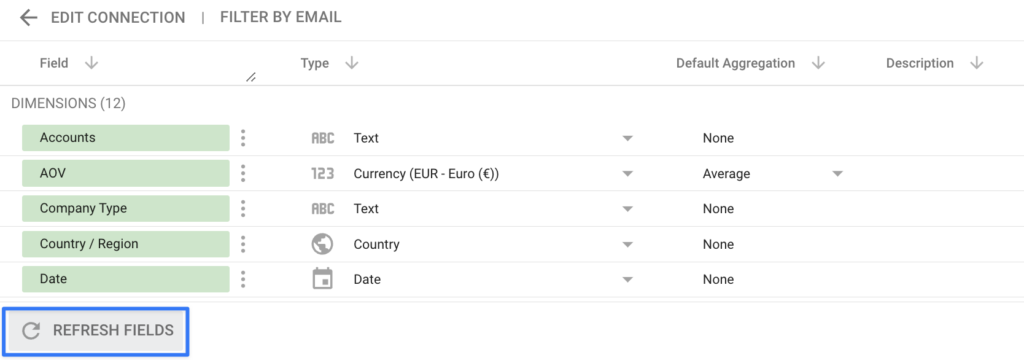
Task: Open the three-dot menu for AOV
Action: [243, 173]
